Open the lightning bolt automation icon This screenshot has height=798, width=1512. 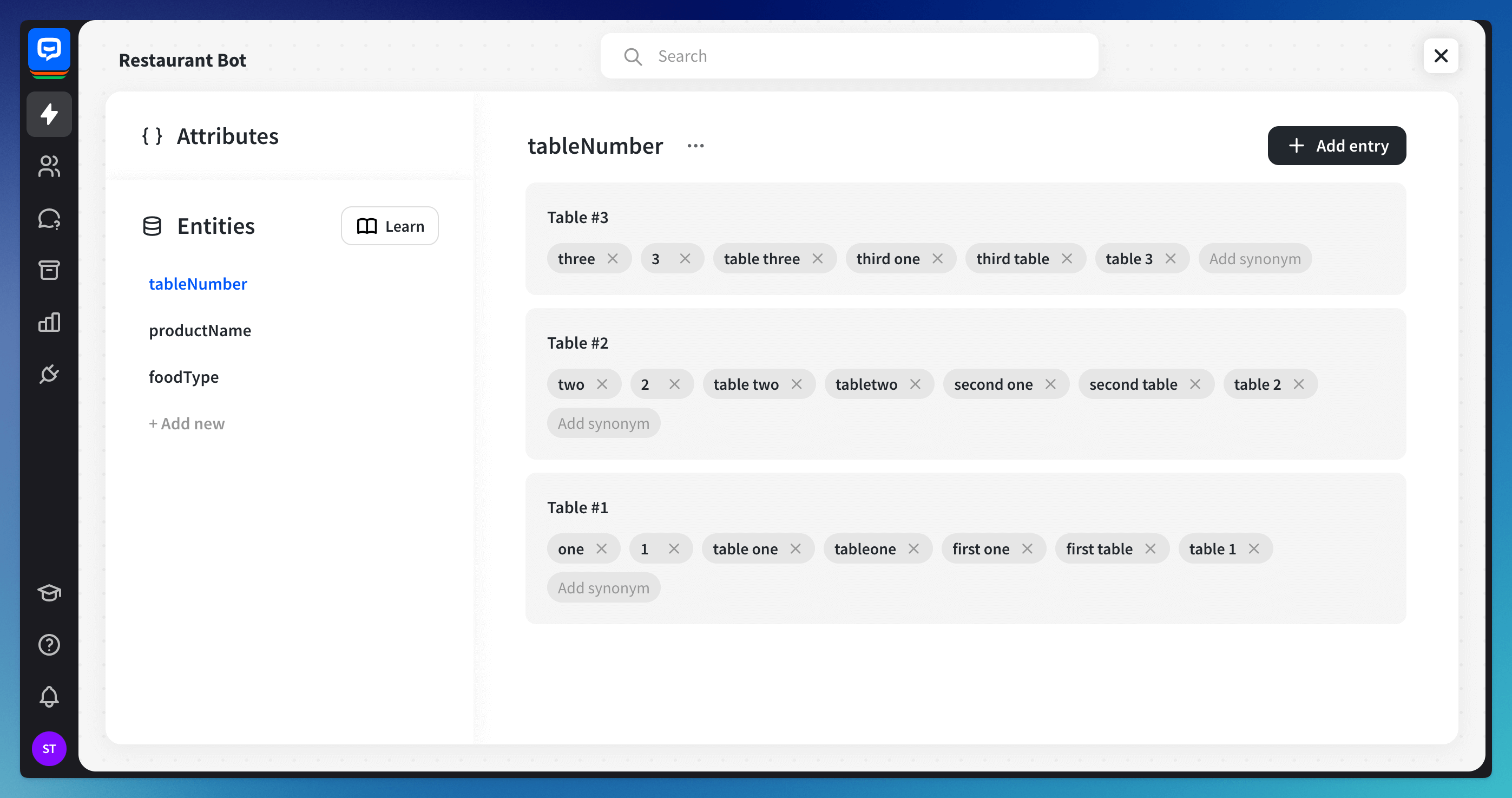[49, 114]
